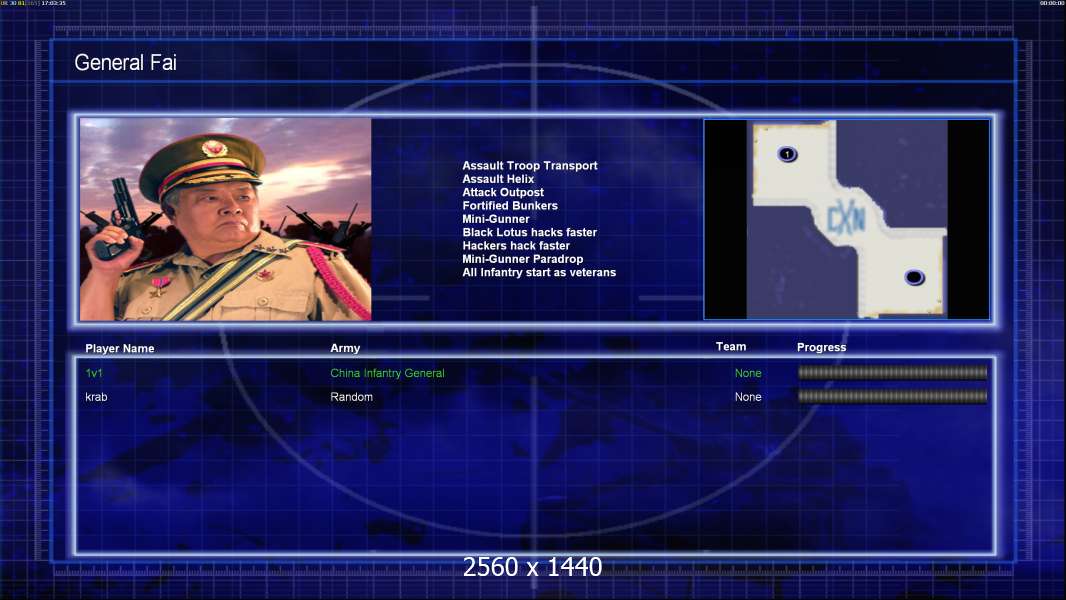This screenshot has height=600, width=1066.
Task: Click Mini-Gunner Paradrop in ability list
Action: 522,259
